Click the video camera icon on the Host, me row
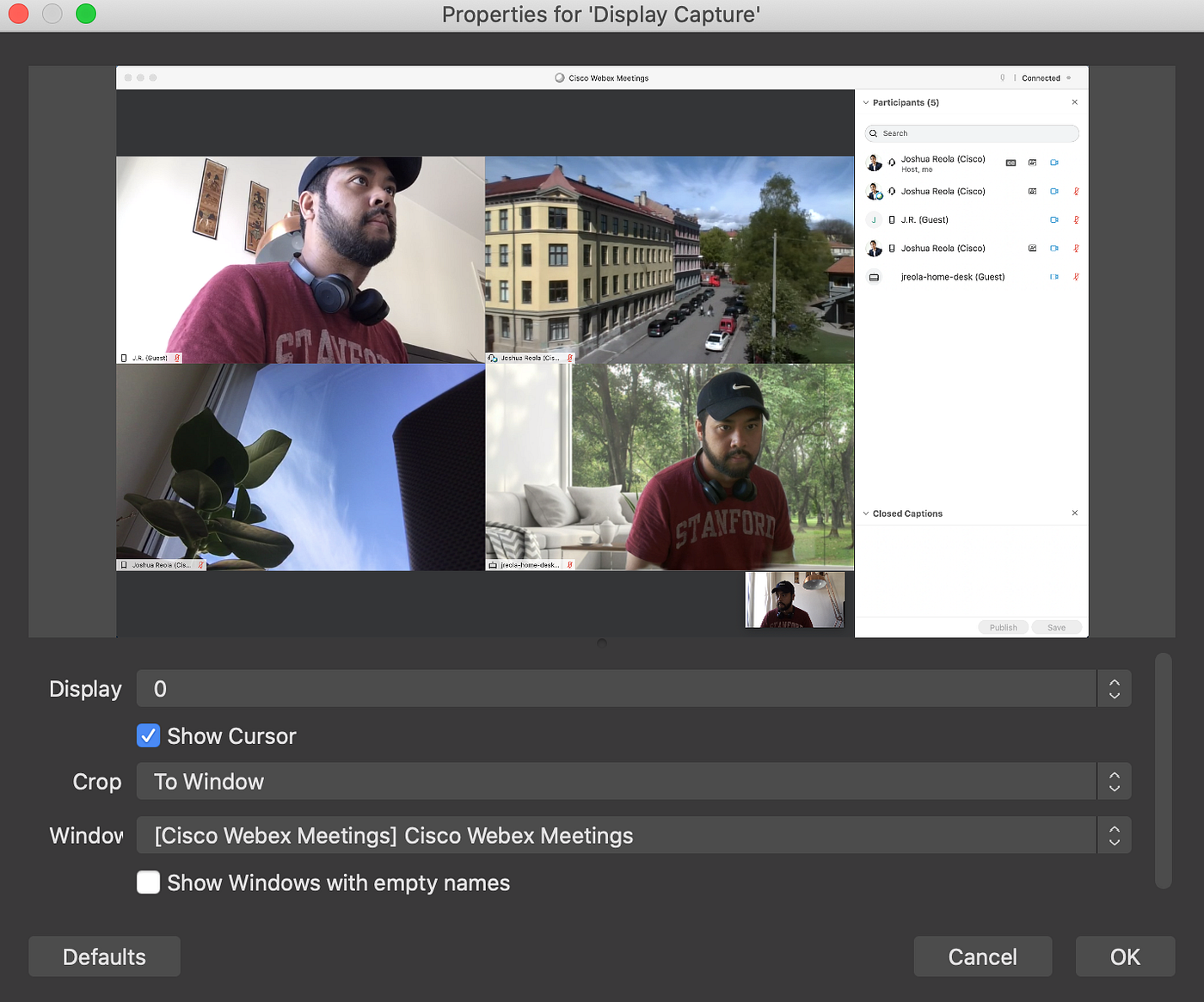The image size is (1204, 1002). click(1054, 163)
